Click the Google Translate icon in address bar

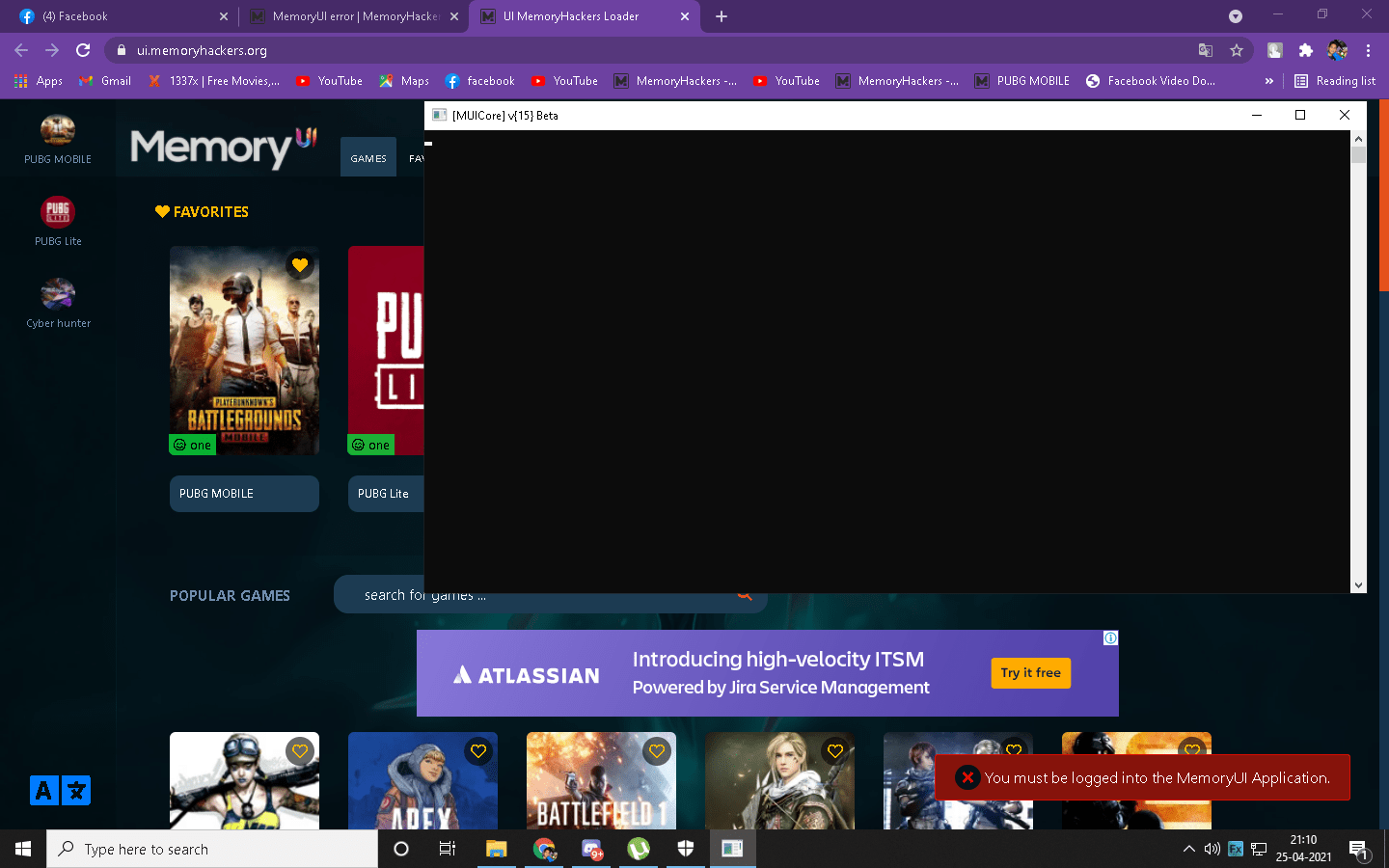(1206, 50)
